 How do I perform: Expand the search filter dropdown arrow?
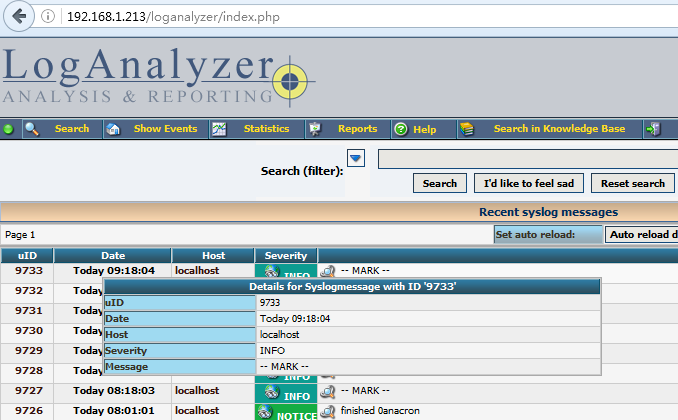point(356,158)
